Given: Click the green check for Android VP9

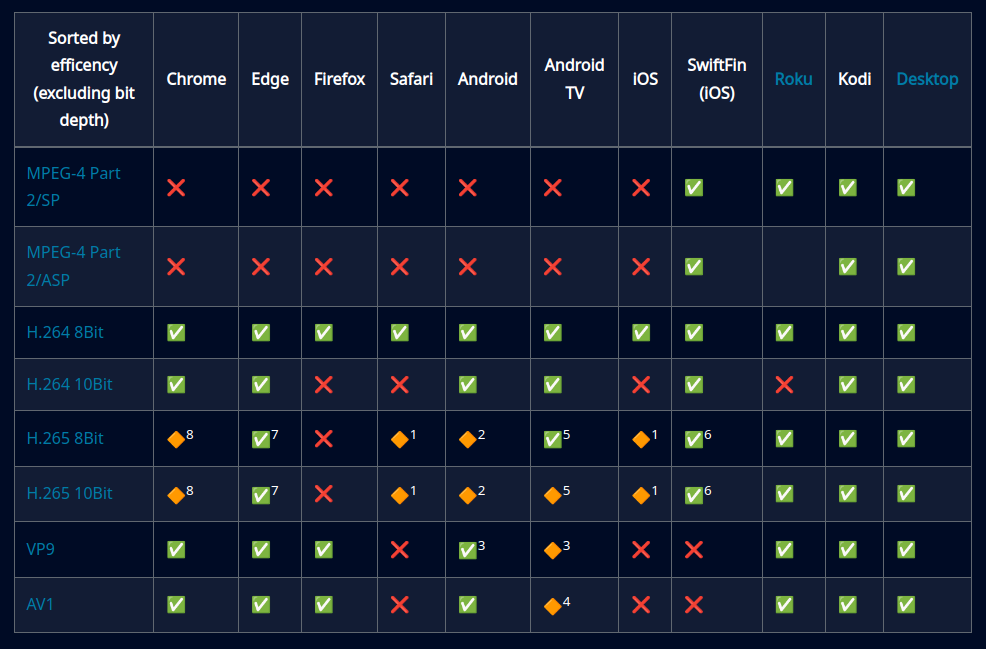Looking at the screenshot, I should 467,550.
